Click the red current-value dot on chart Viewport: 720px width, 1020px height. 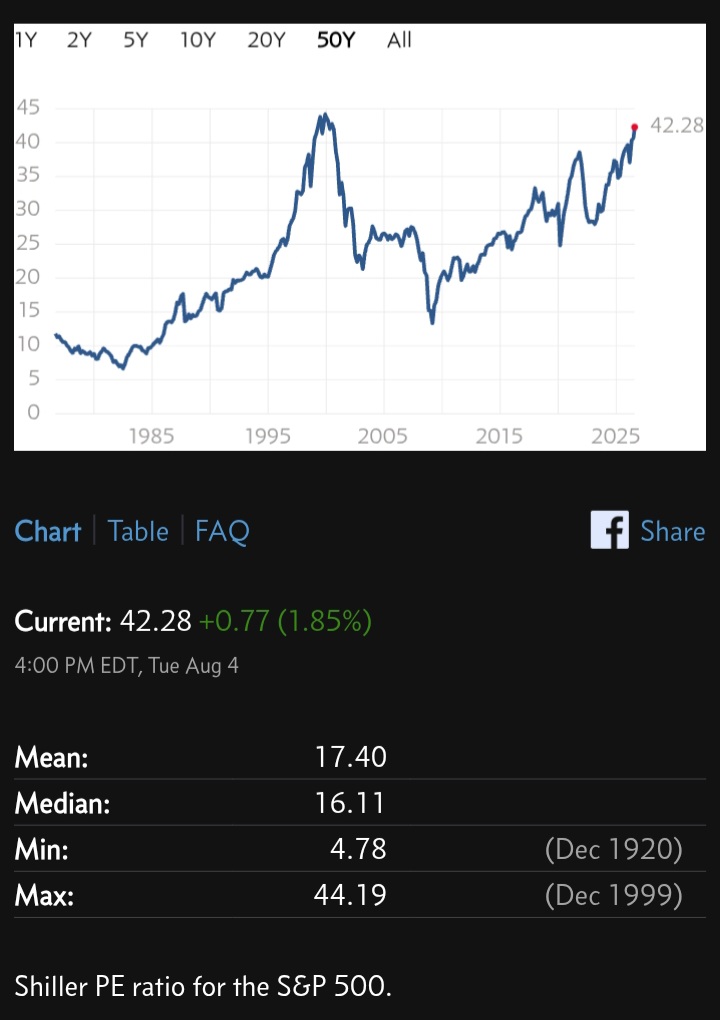tap(635, 128)
